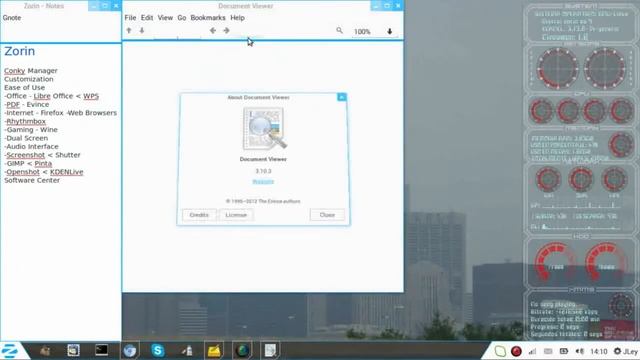Click the battery icon in system tray
The width and height of the screenshot is (640, 360).
point(564,351)
